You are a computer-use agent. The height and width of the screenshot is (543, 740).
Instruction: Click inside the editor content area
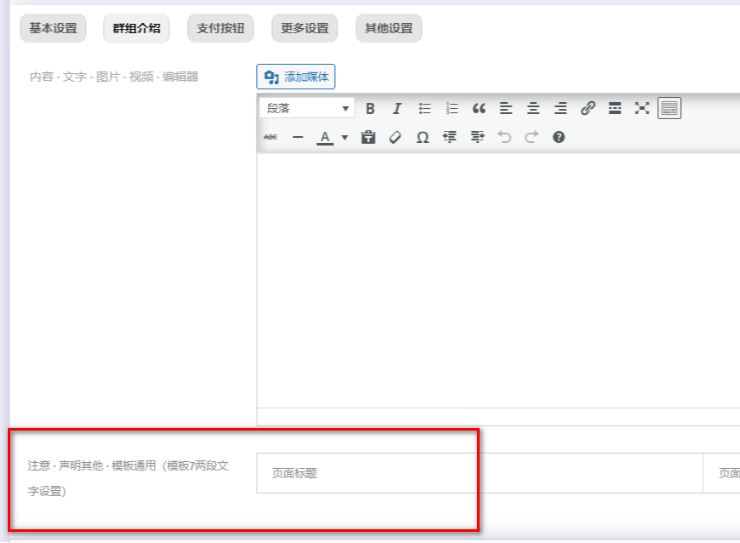click(x=498, y=280)
